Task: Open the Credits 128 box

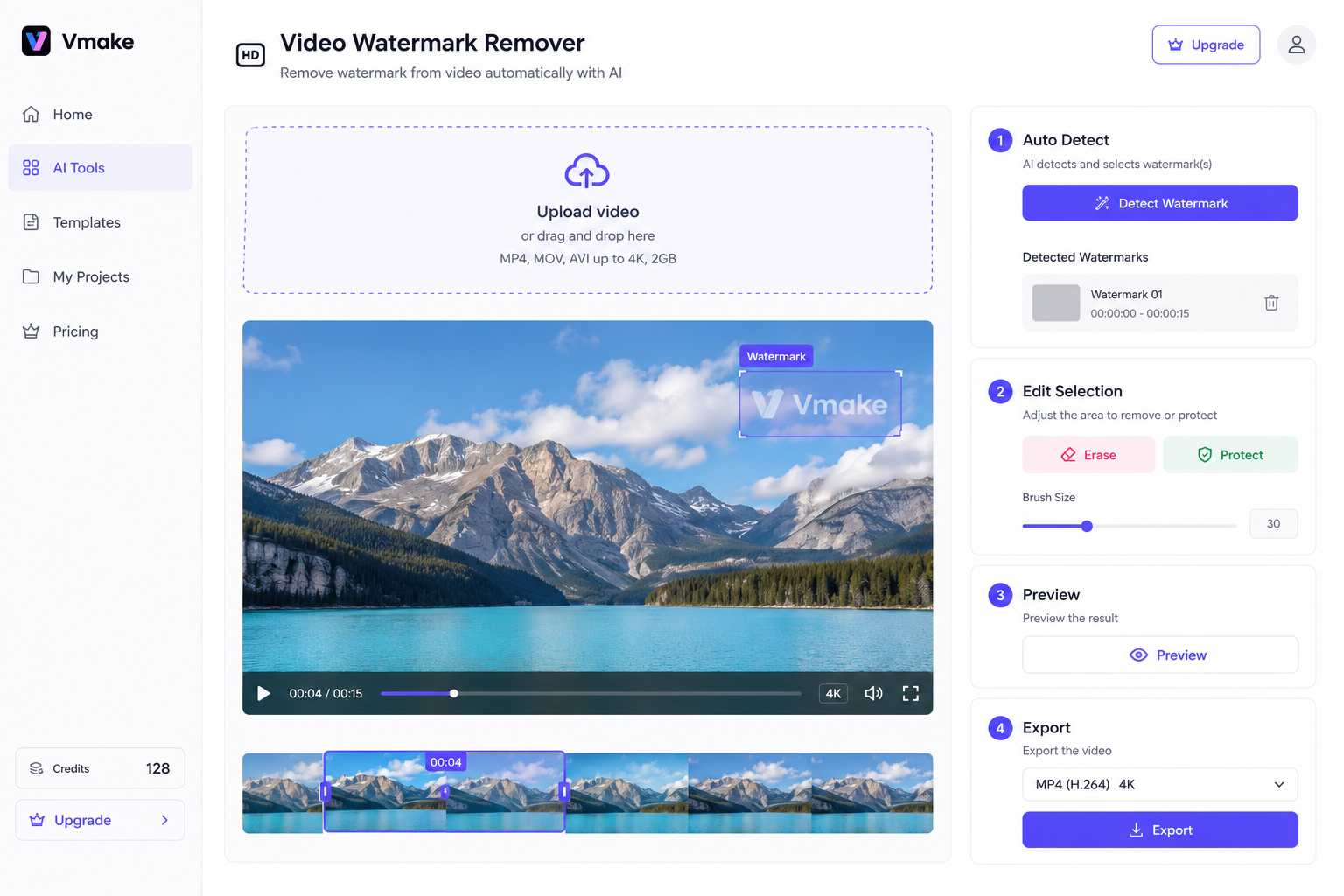Action: [100, 768]
